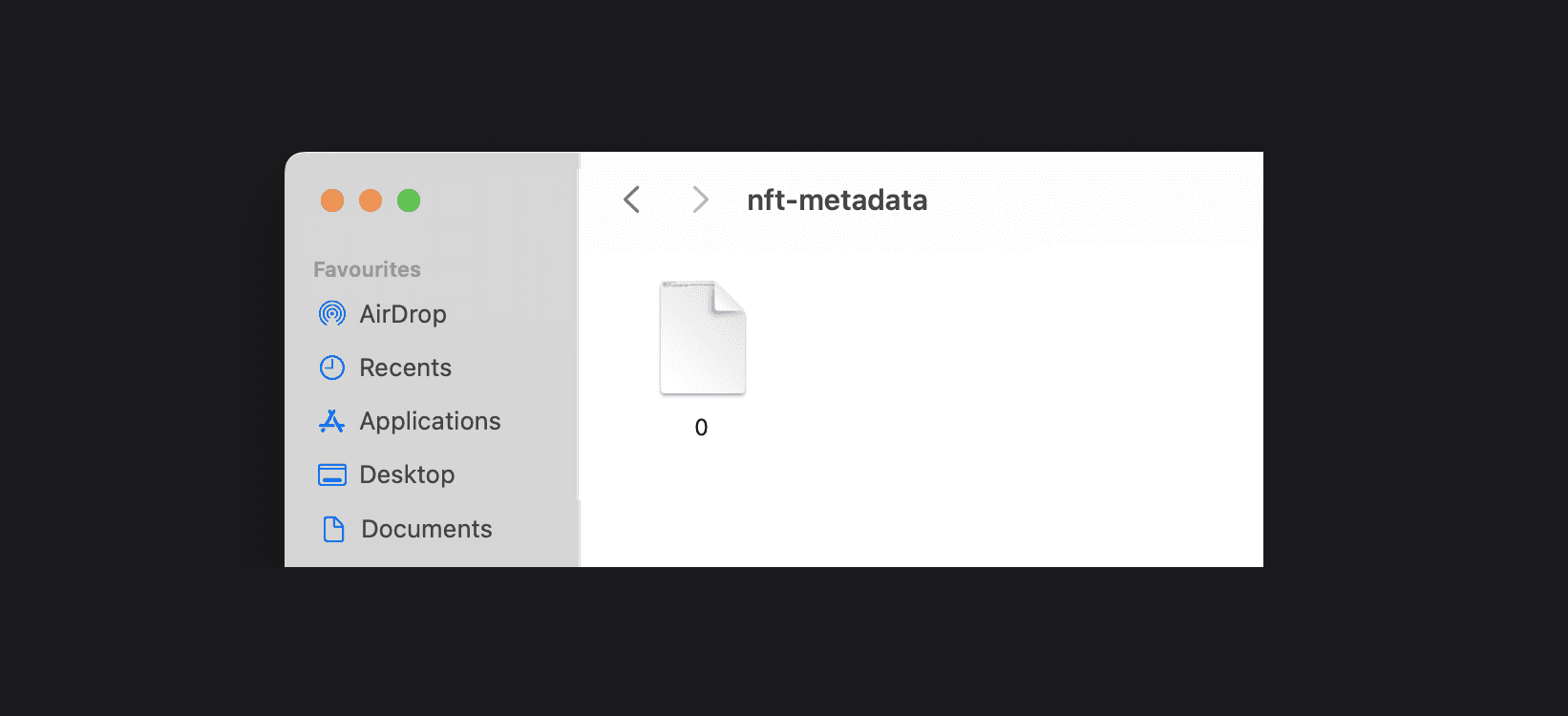Click the Applications icon in sidebar
This screenshot has height=716, width=1568.
331,421
